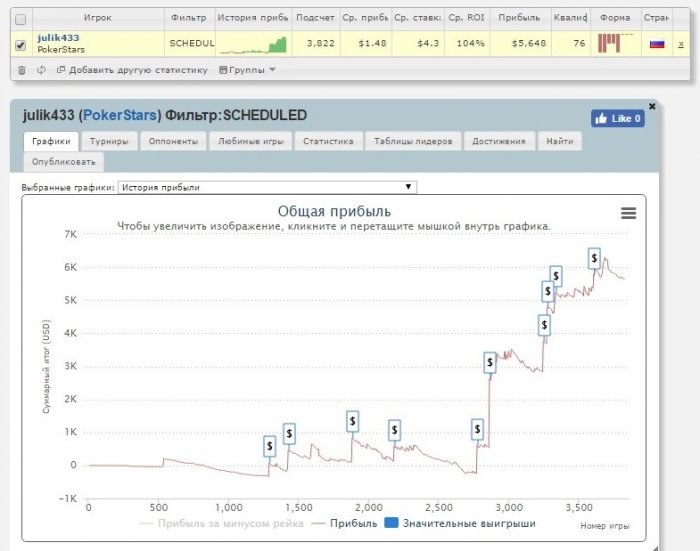The image size is (700, 551).
Task: Toggle the Прибыль series in legend
Action: (345, 523)
